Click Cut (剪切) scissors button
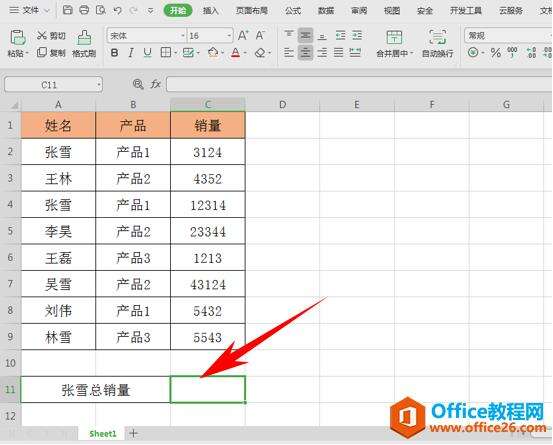Image resolution: width=553 pixels, height=445 pixels. (x=51, y=36)
